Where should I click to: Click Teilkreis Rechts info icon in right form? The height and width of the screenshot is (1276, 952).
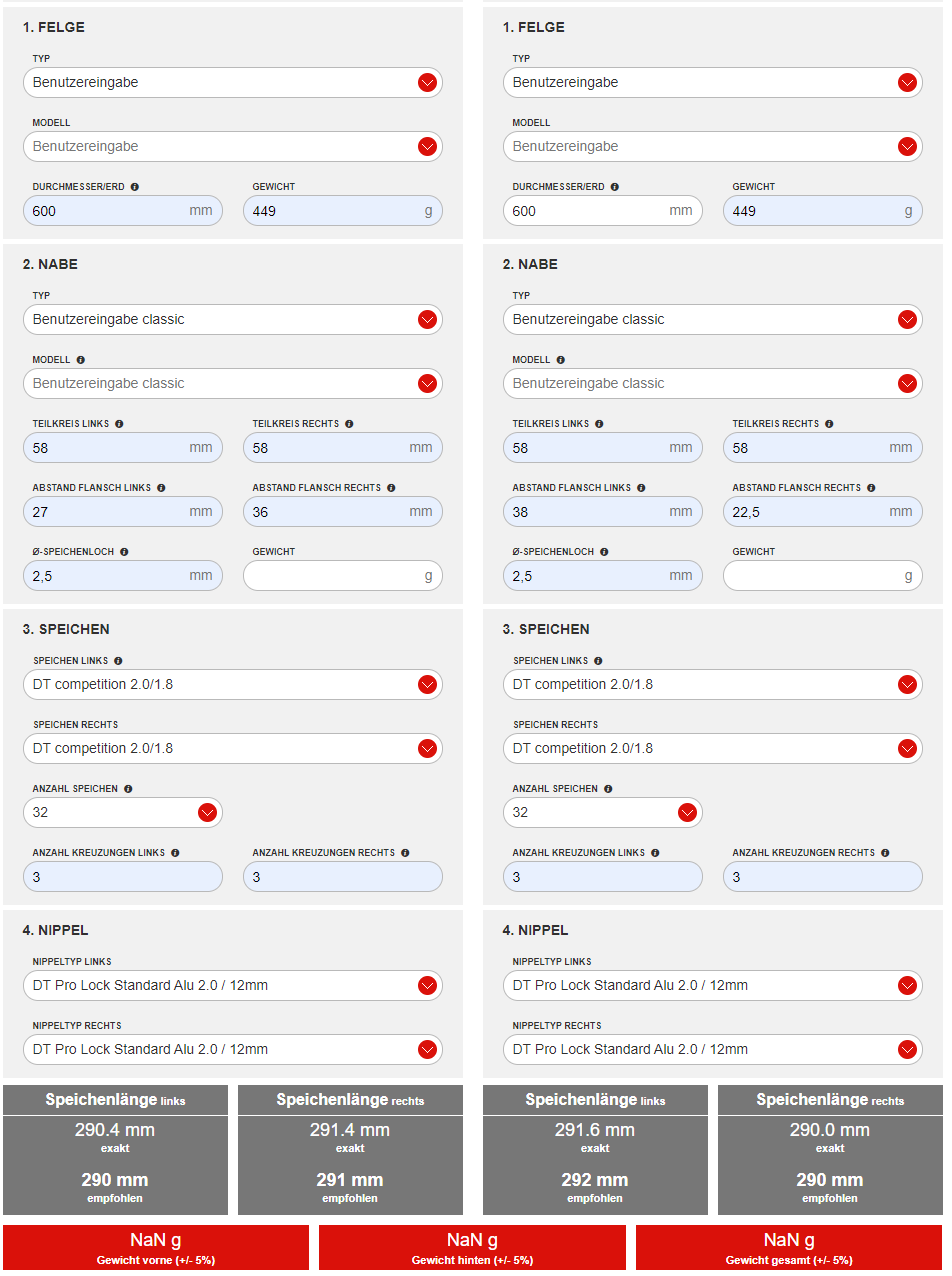pos(829,424)
